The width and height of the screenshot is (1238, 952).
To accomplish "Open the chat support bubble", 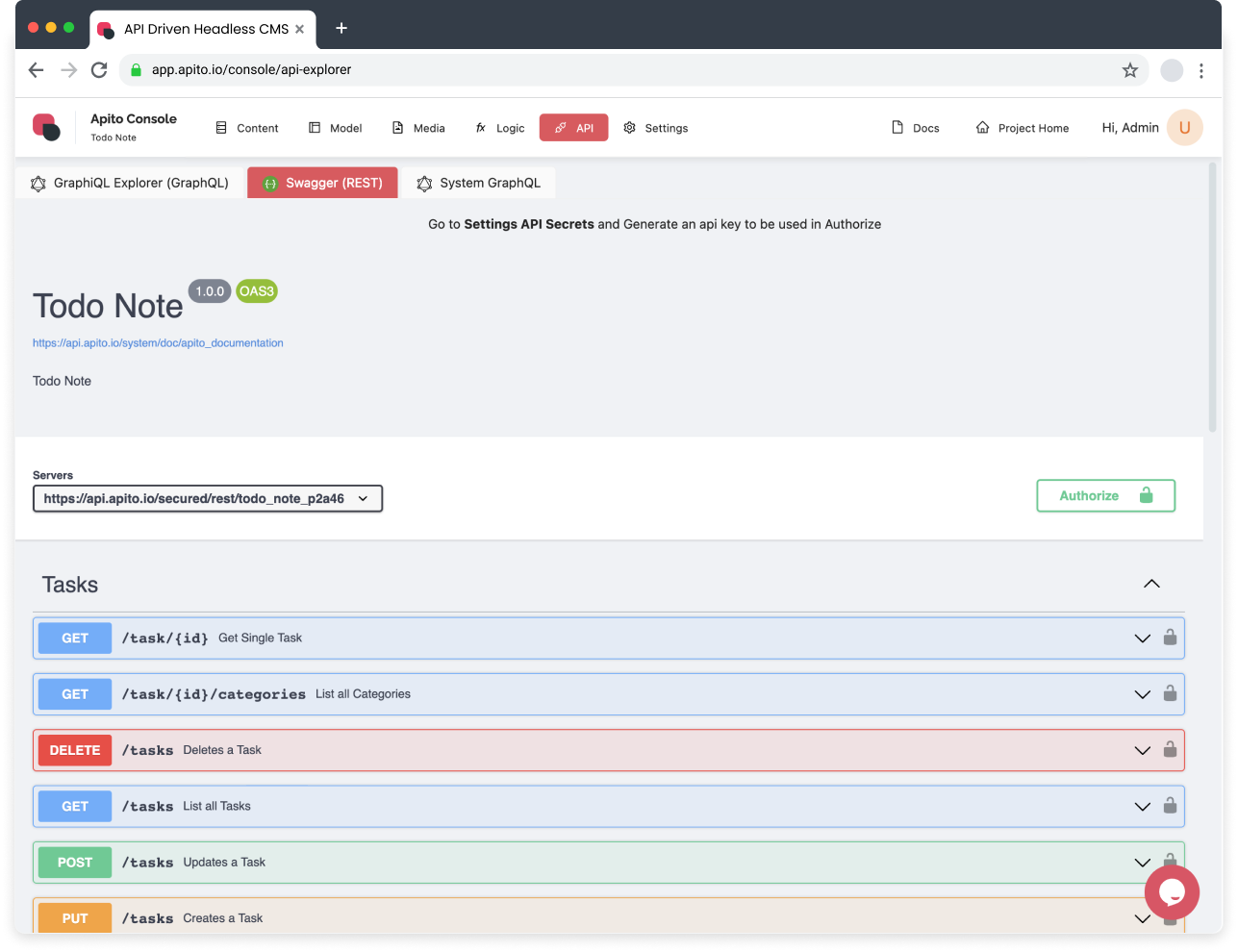I will click(1172, 892).
